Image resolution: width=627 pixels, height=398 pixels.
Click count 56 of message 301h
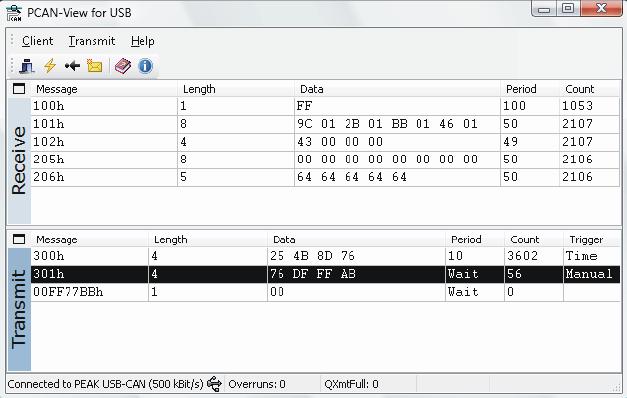[514, 274]
